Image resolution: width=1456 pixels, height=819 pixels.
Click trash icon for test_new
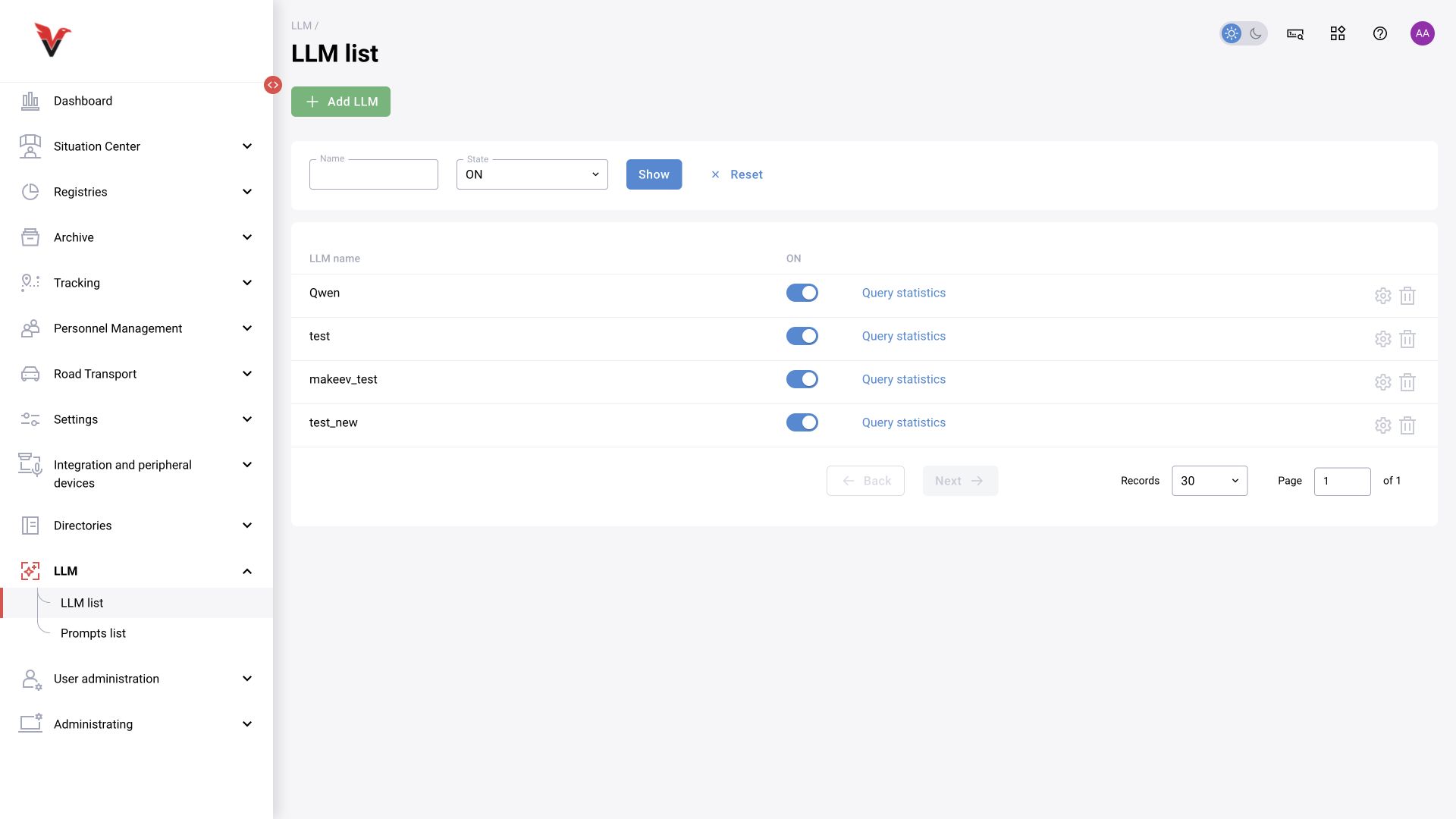(x=1407, y=425)
